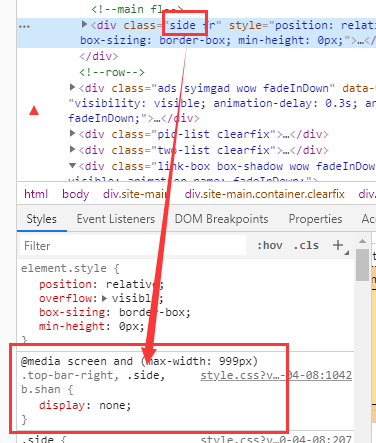The height and width of the screenshot is (443, 376).
Task: Open the DOM Breakpoints tab
Action: pyautogui.click(x=221, y=219)
